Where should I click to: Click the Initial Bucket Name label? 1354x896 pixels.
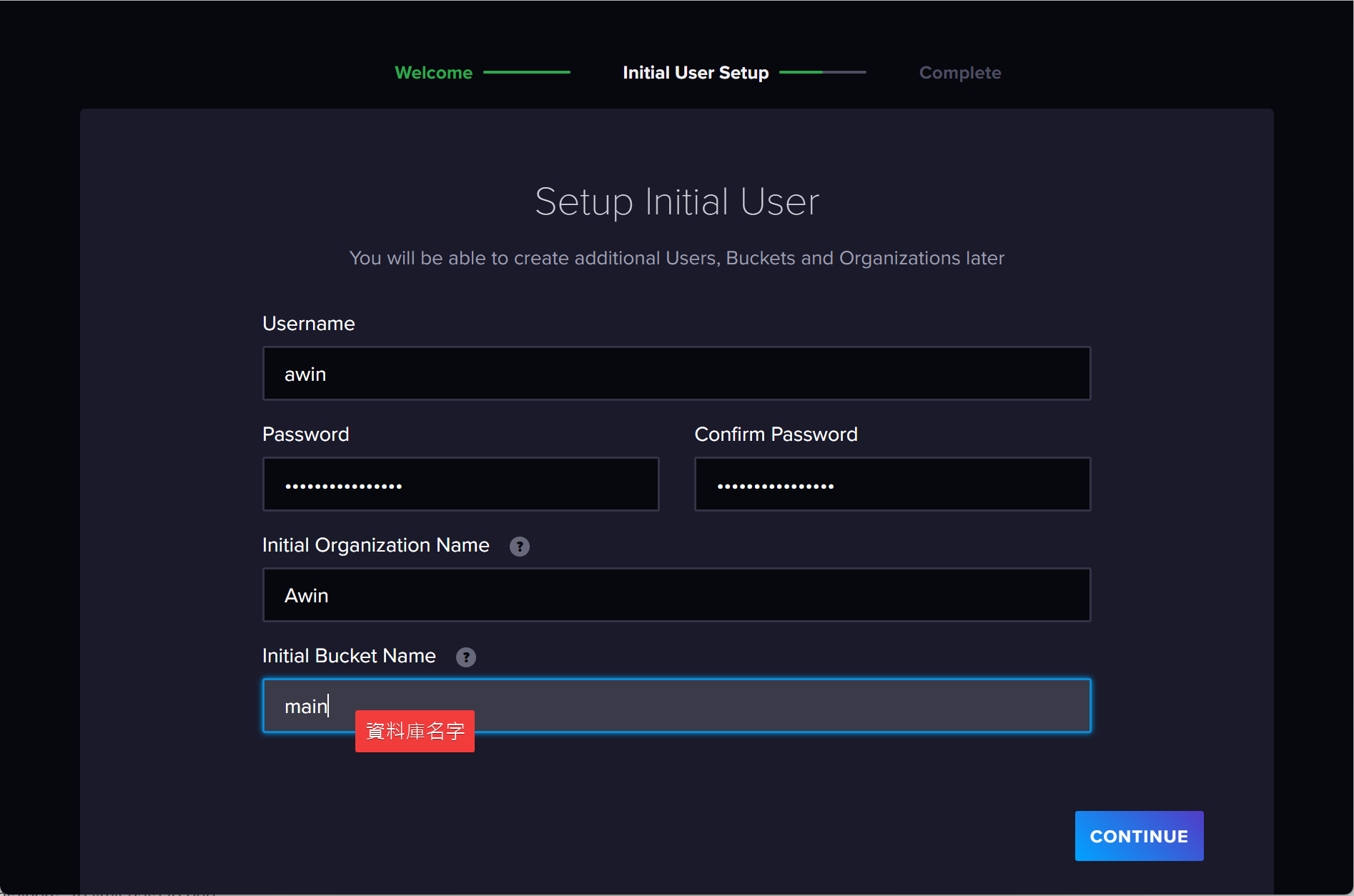(x=349, y=656)
